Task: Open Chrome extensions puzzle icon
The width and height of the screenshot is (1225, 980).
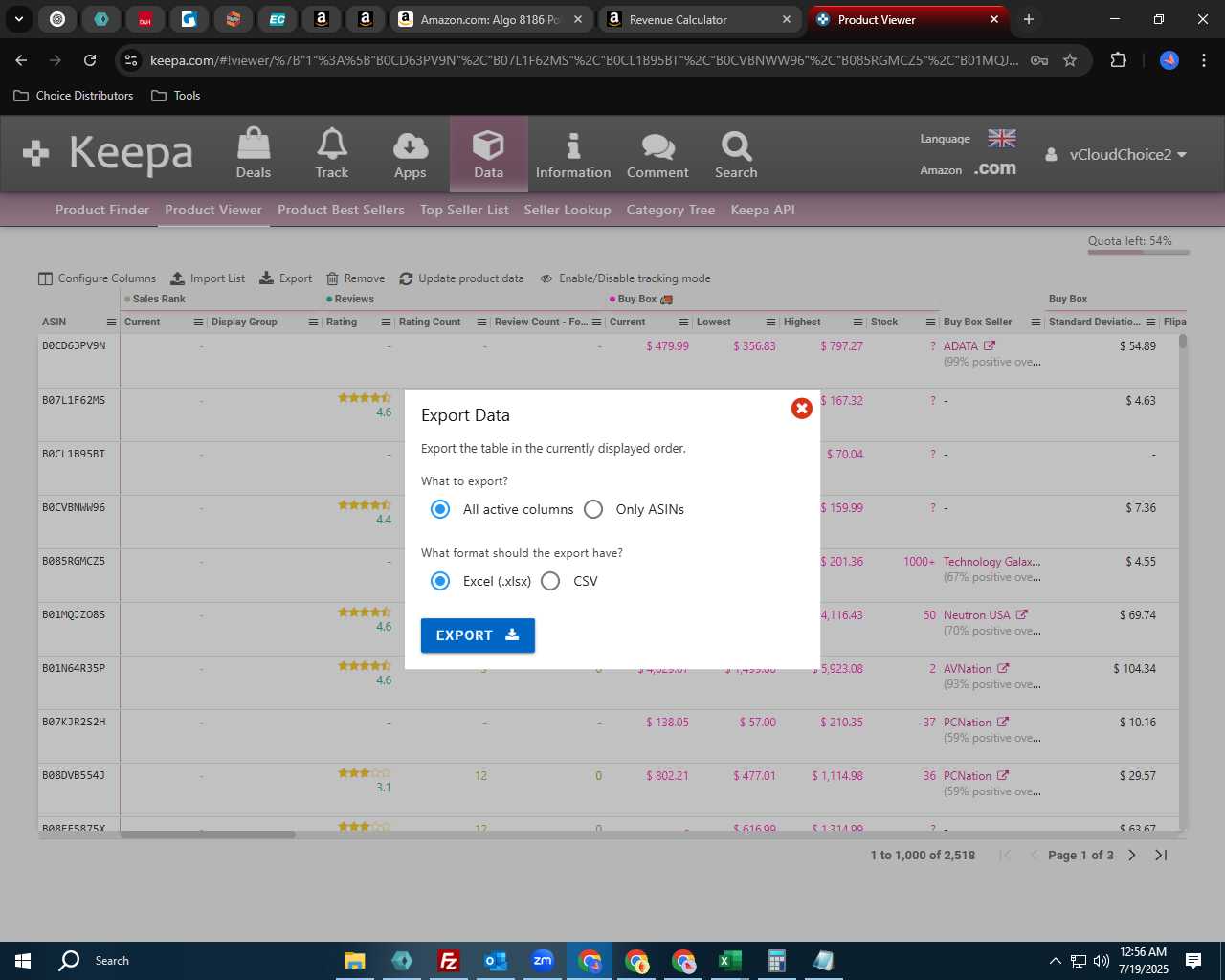Action: (1118, 60)
